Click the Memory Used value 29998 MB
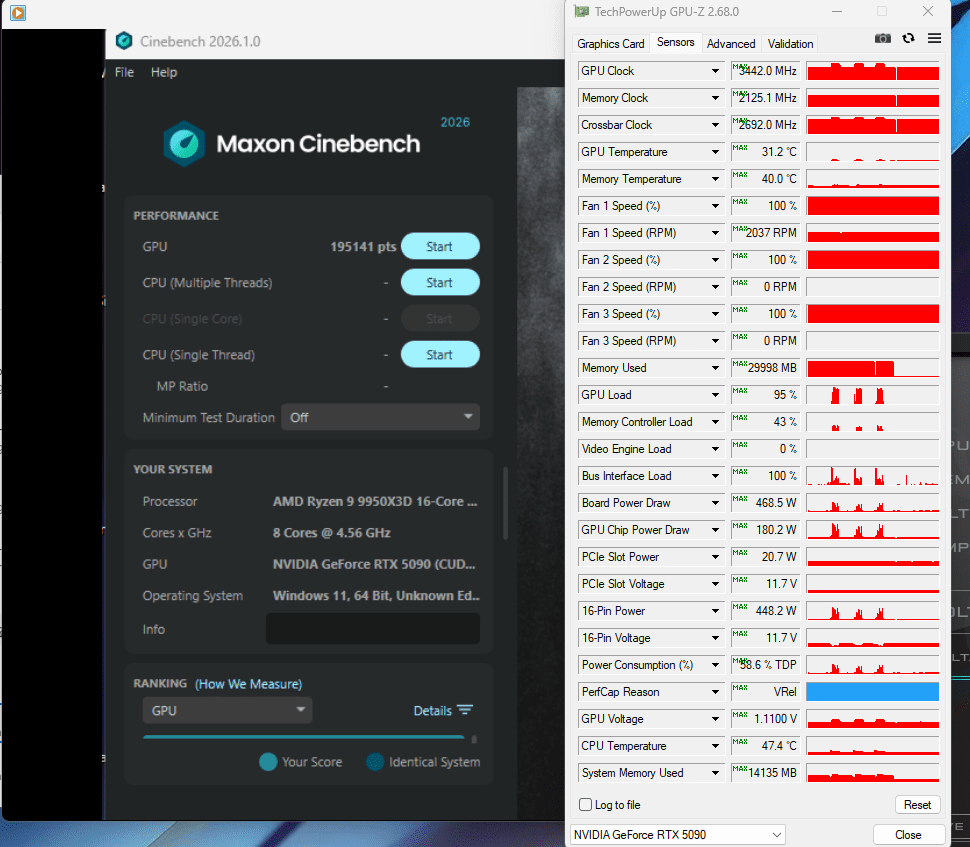This screenshot has width=970, height=847. (772, 368)
